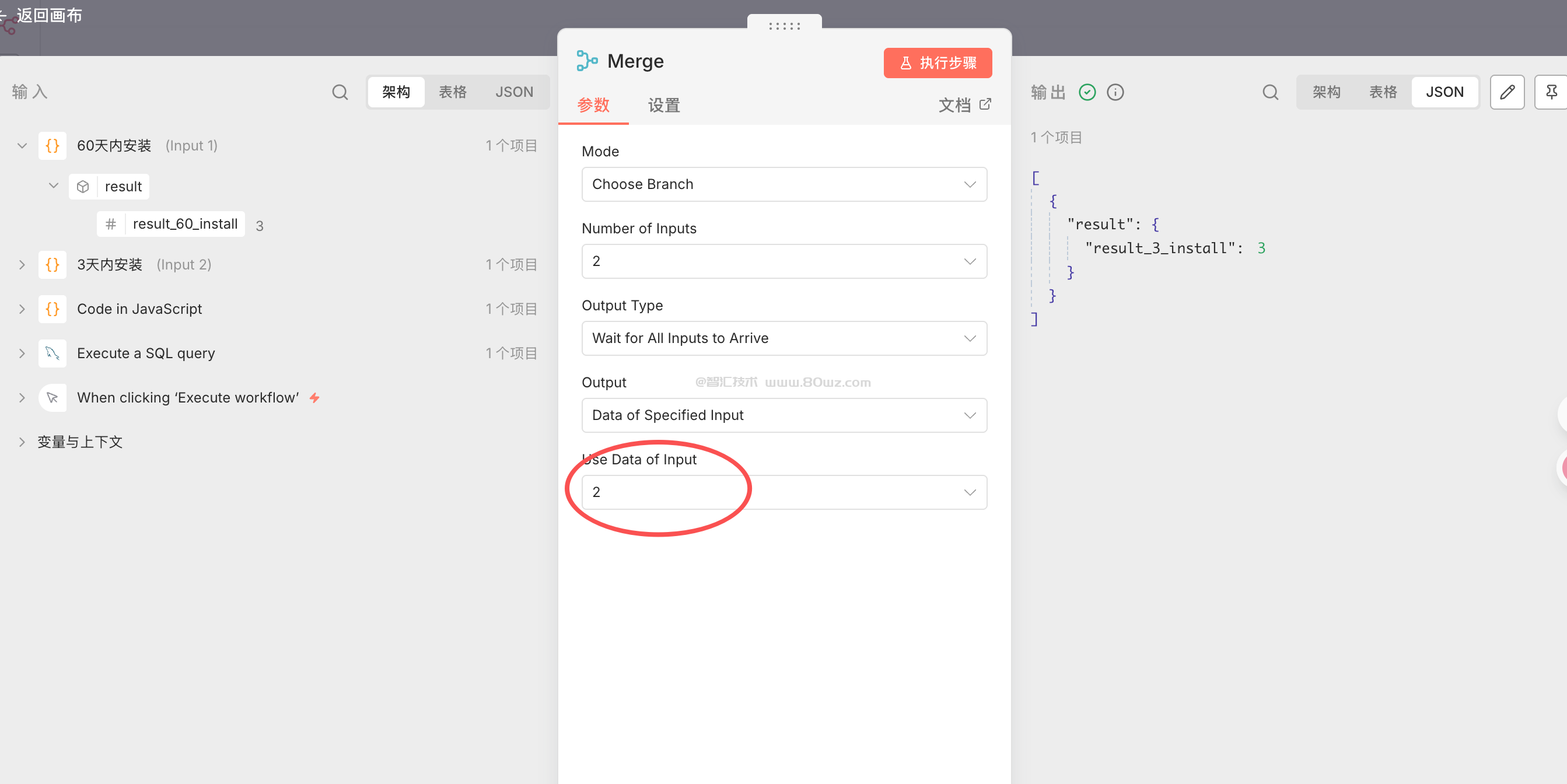Open the Use Data of Input dropdown
1567x784 pixels.
[783, 491]
